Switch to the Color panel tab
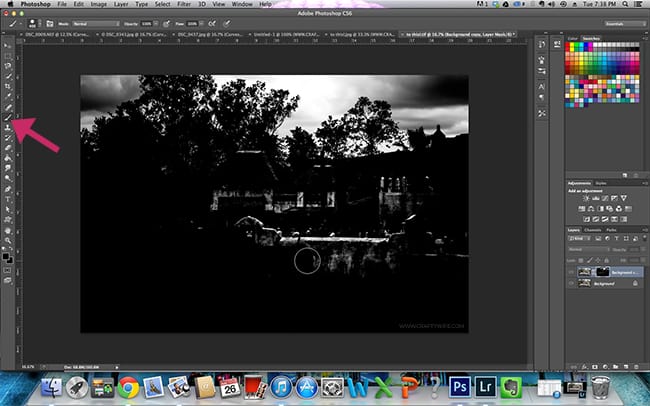This screenshot has height=406, width=650. click(572, 39)
